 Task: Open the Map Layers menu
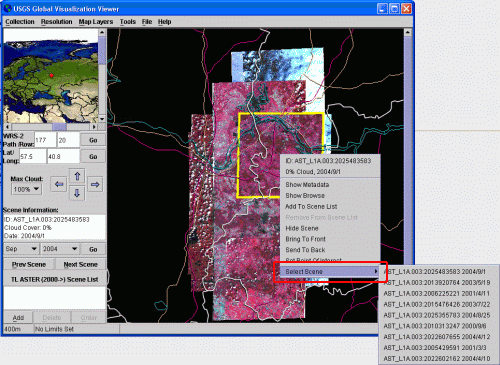coord(96,22)
